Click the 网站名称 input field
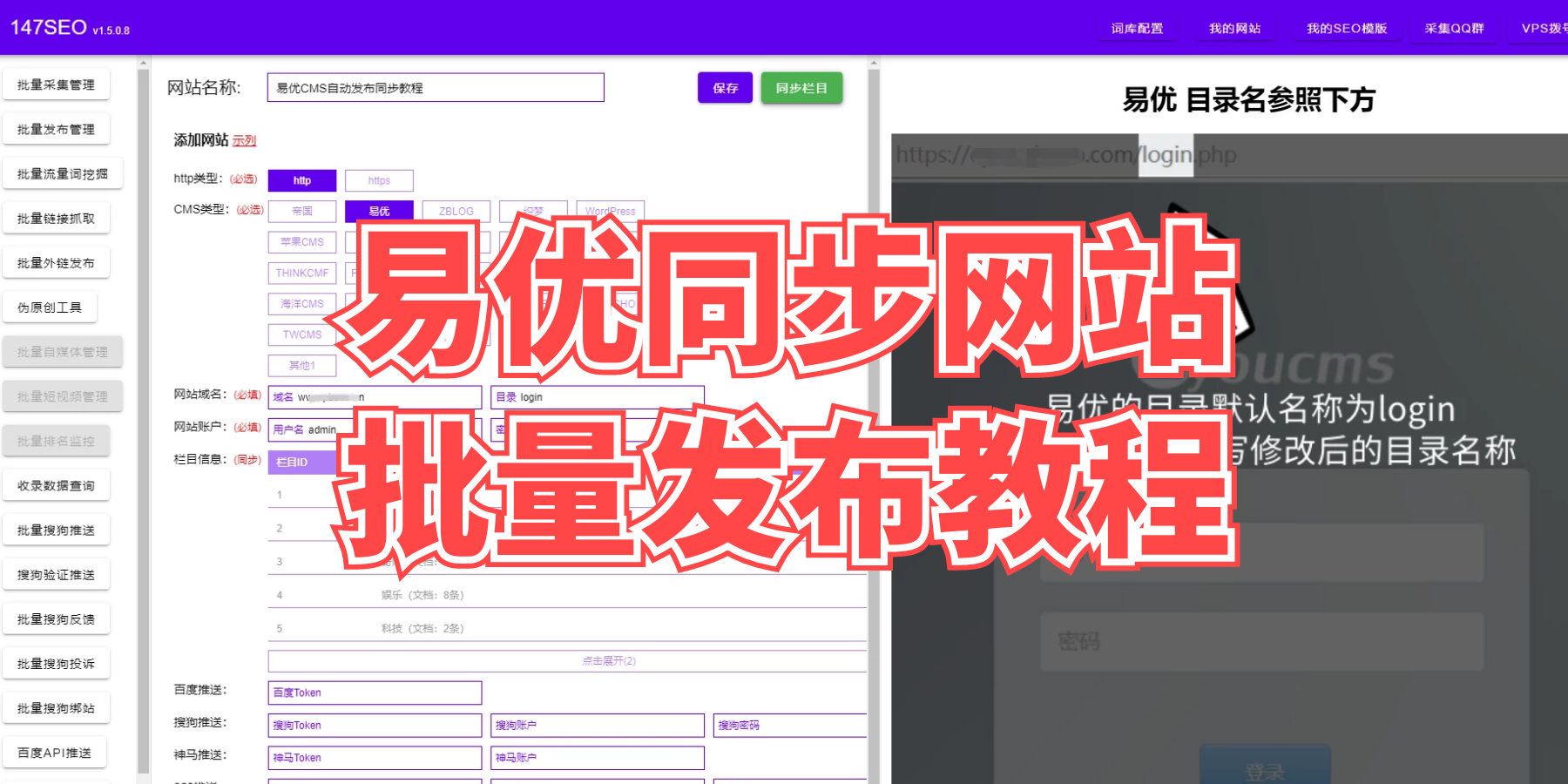This screenshot has width=1568, height=784. point(436,87)
